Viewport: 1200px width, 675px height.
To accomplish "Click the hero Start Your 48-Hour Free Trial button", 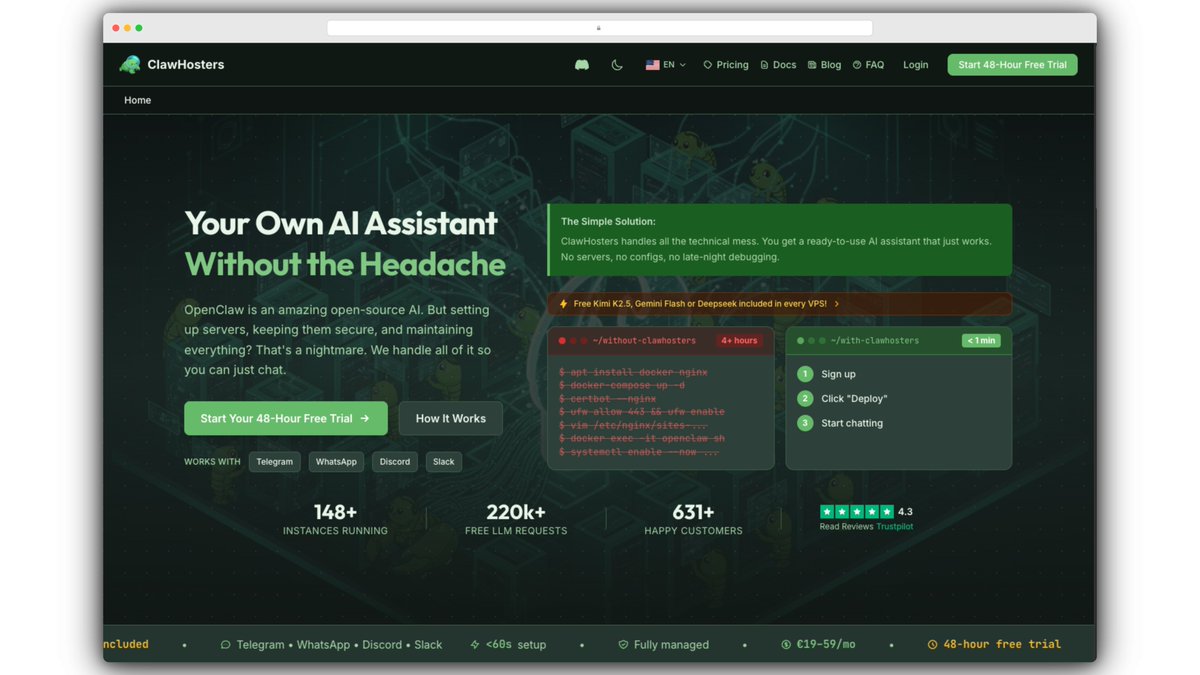I will coord(285,418).
